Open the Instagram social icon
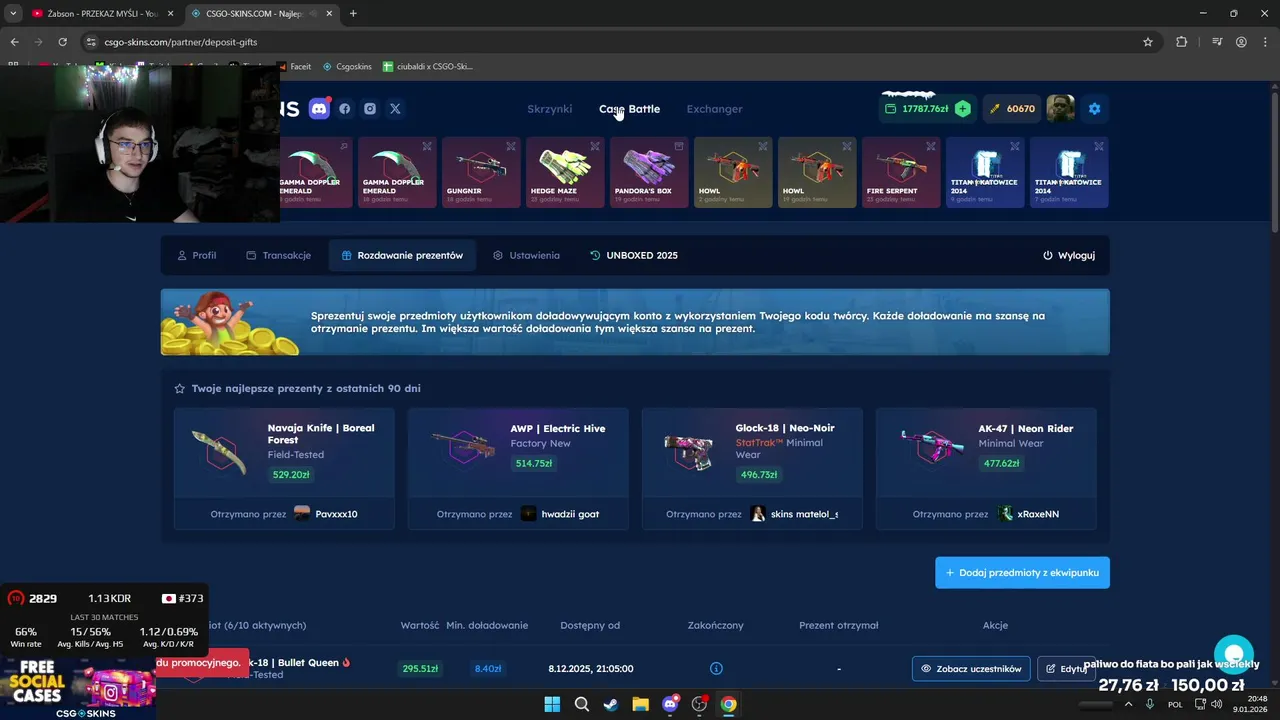Viewport: 1280px width, 720px height. 370,109
